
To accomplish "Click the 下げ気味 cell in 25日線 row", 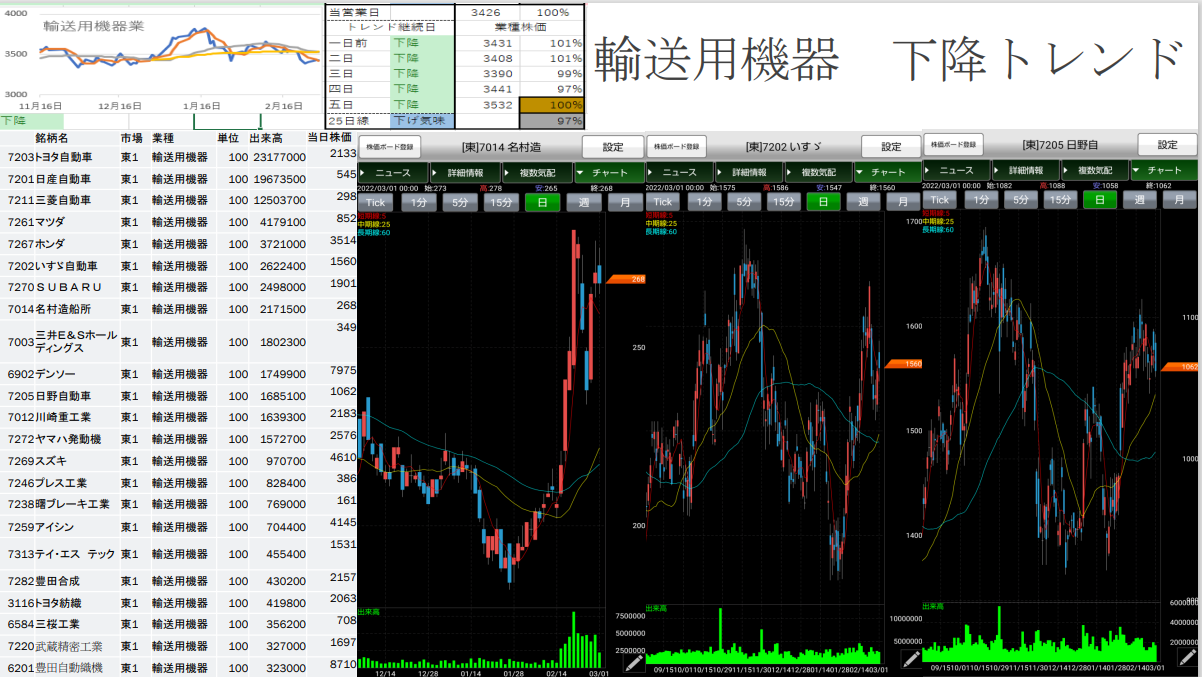I will point(421,120).
